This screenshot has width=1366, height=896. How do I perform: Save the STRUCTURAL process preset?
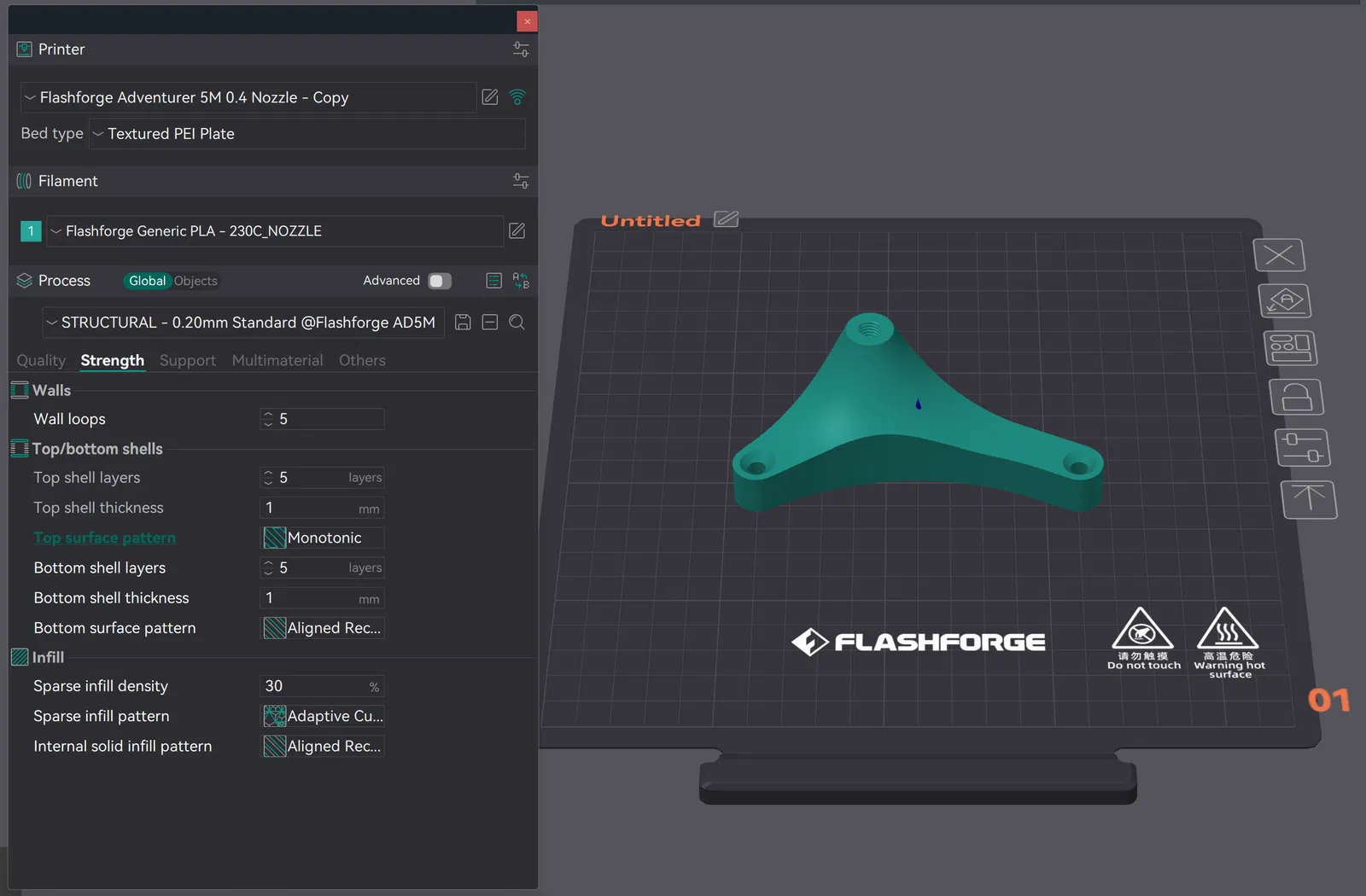click(x=463, y=322)
